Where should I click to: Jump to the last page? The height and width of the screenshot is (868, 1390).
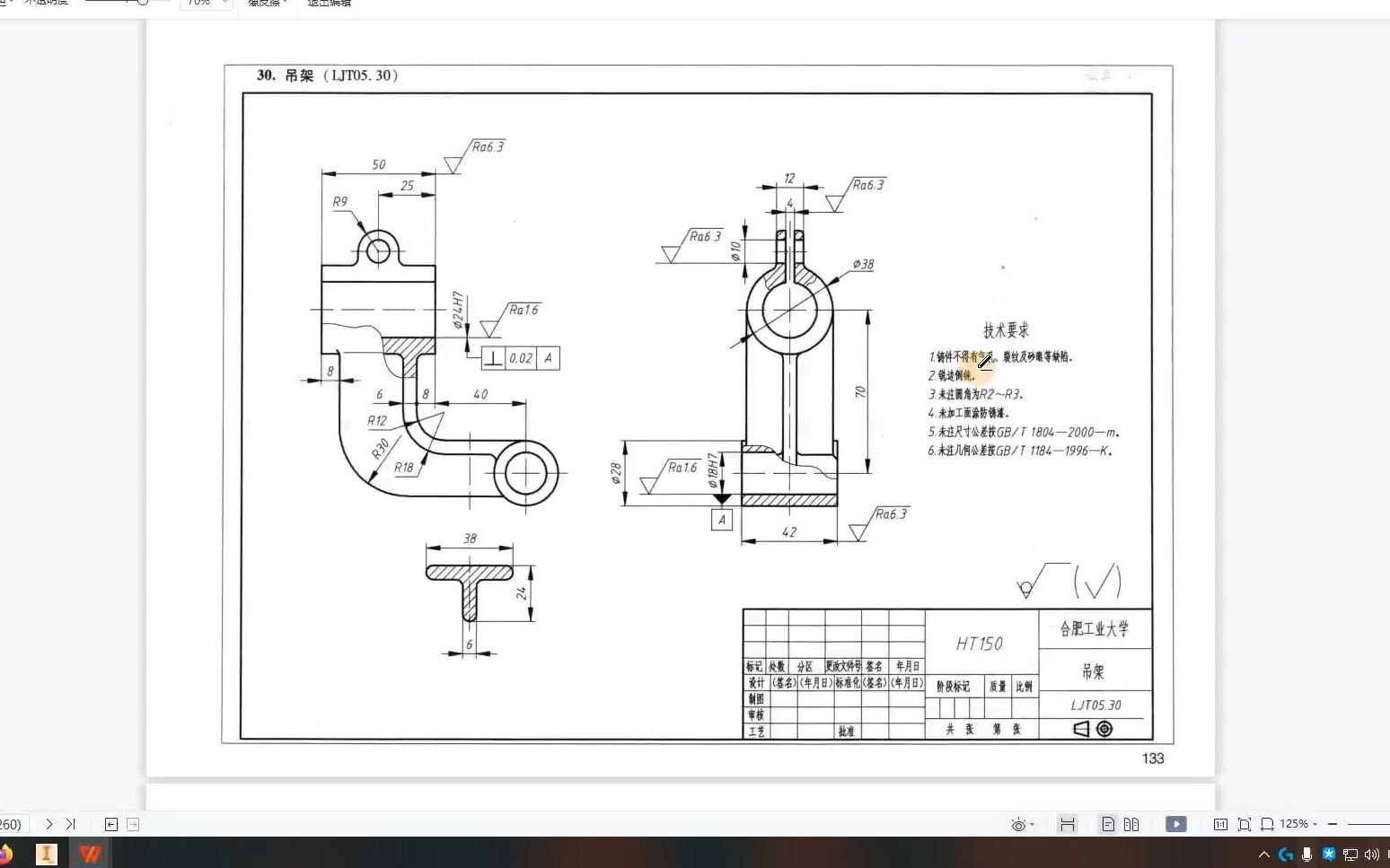(x=71, y=824)
